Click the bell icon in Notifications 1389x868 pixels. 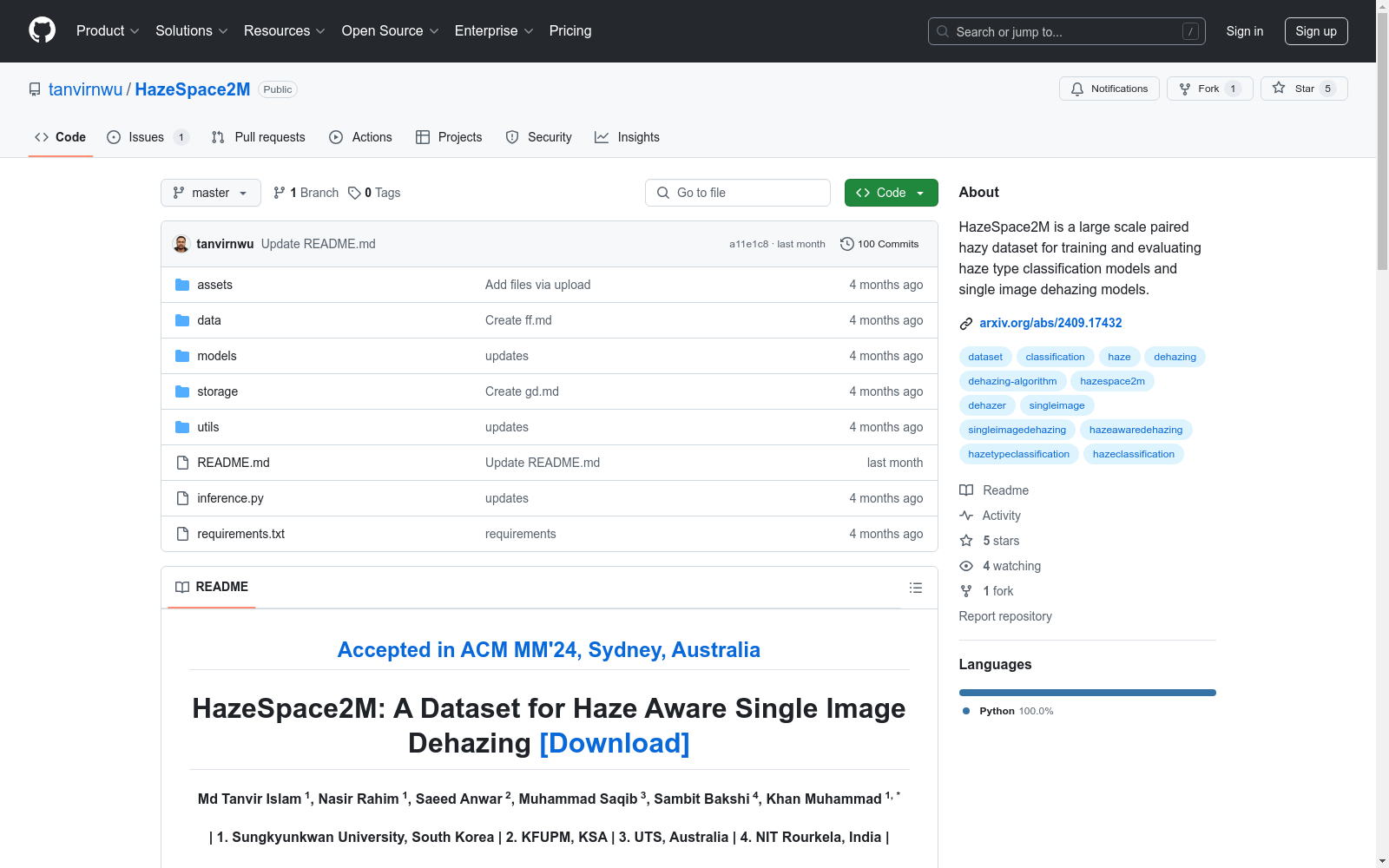click(1077, 89)
